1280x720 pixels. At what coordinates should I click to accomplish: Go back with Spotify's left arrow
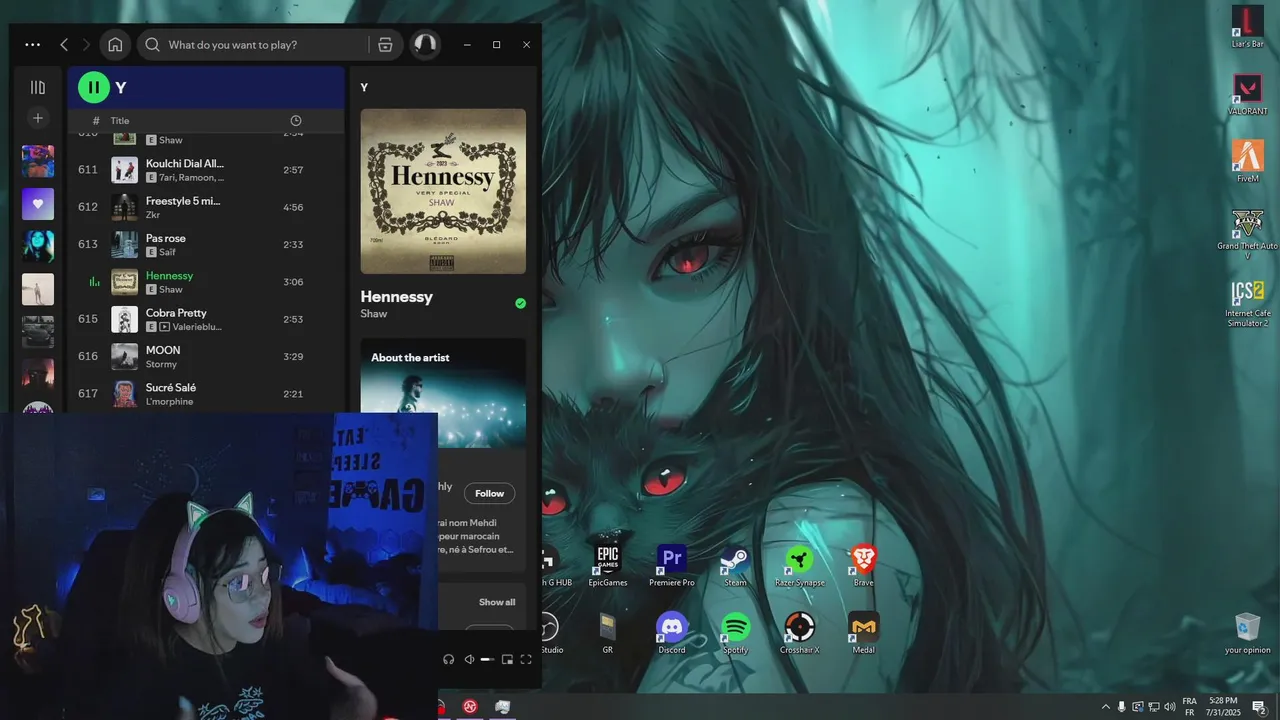(x=64, y=45)
